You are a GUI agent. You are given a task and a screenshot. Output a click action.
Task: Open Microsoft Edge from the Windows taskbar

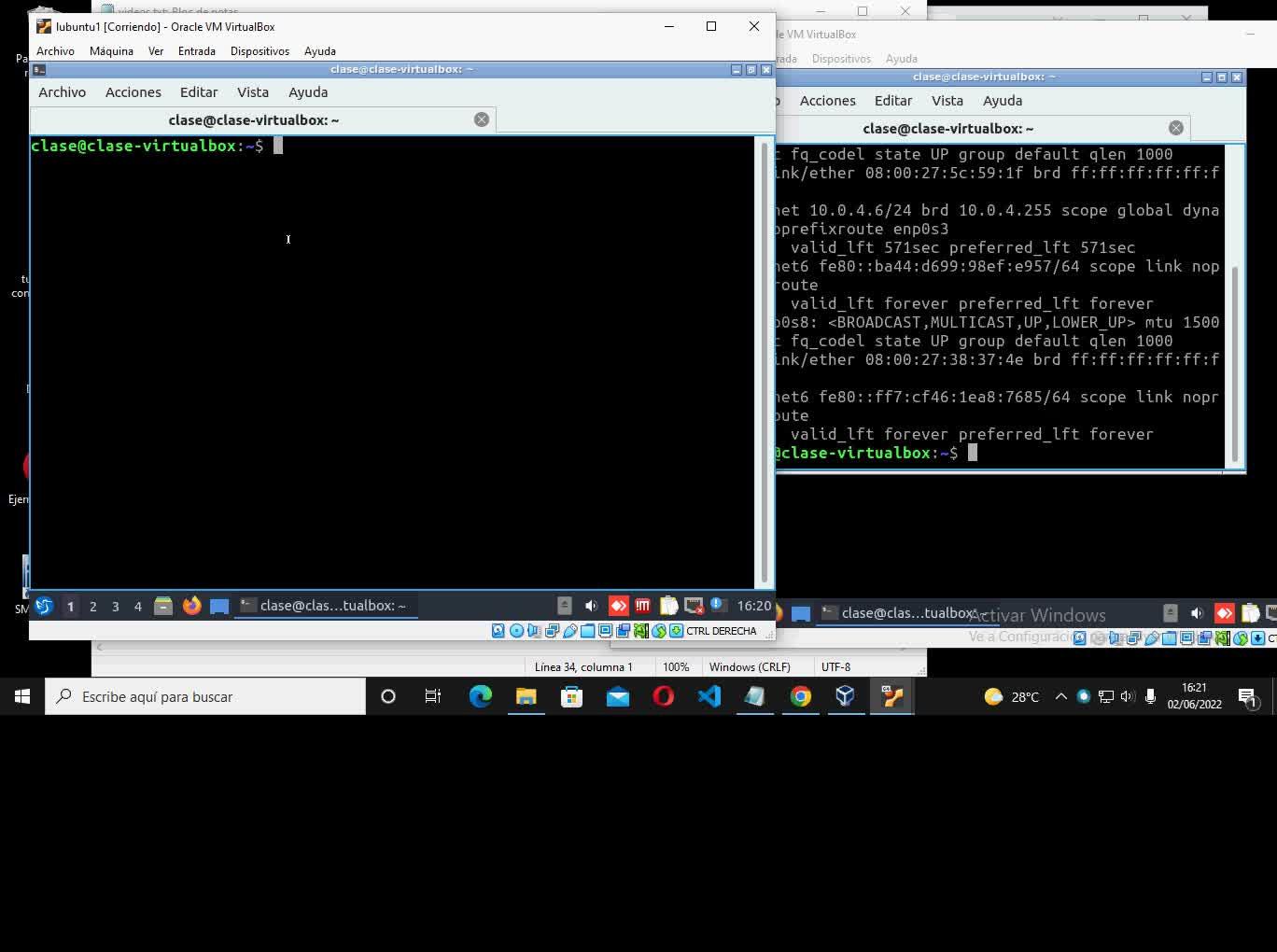[x=481, y=696]
